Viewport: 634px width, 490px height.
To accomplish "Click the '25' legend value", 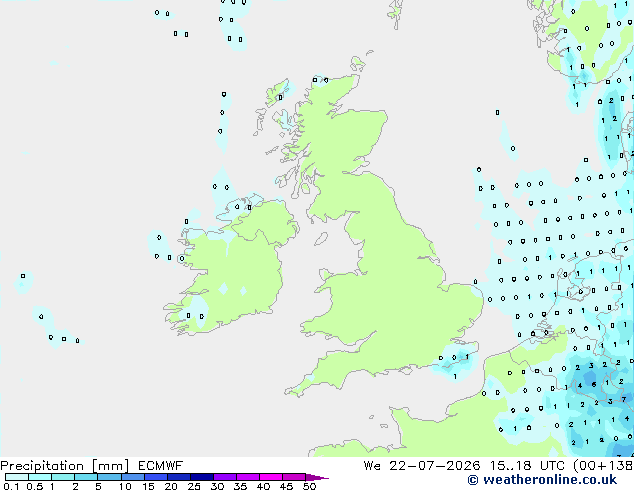I will coord(194,486).
